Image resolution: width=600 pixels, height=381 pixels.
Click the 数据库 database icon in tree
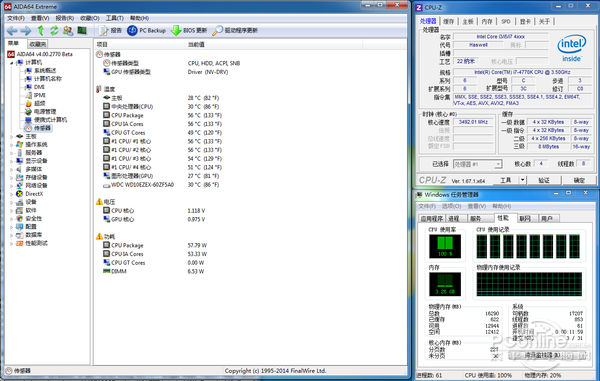[20, 235]
